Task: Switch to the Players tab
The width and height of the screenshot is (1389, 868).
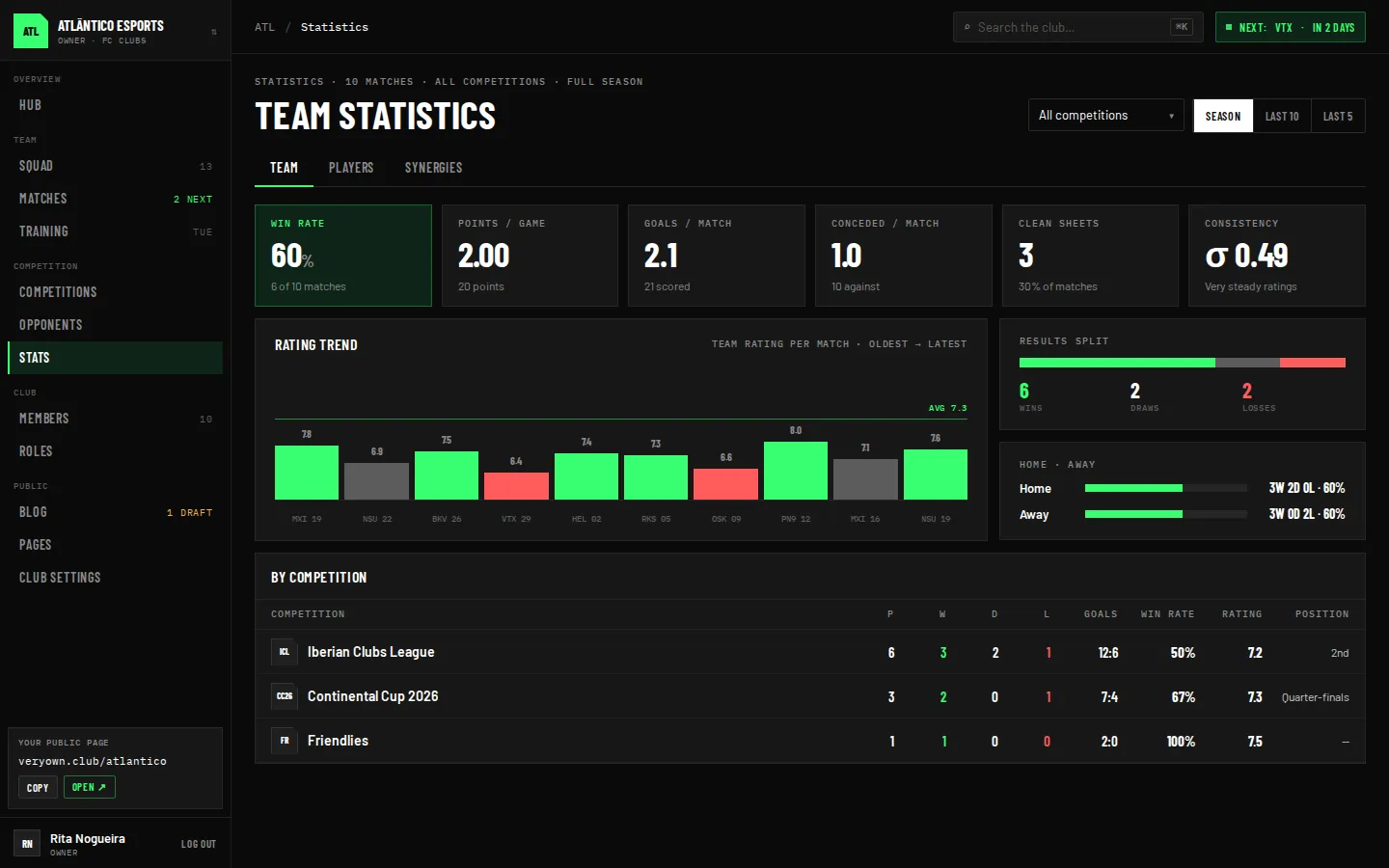Action: click(x=351, y=168)
